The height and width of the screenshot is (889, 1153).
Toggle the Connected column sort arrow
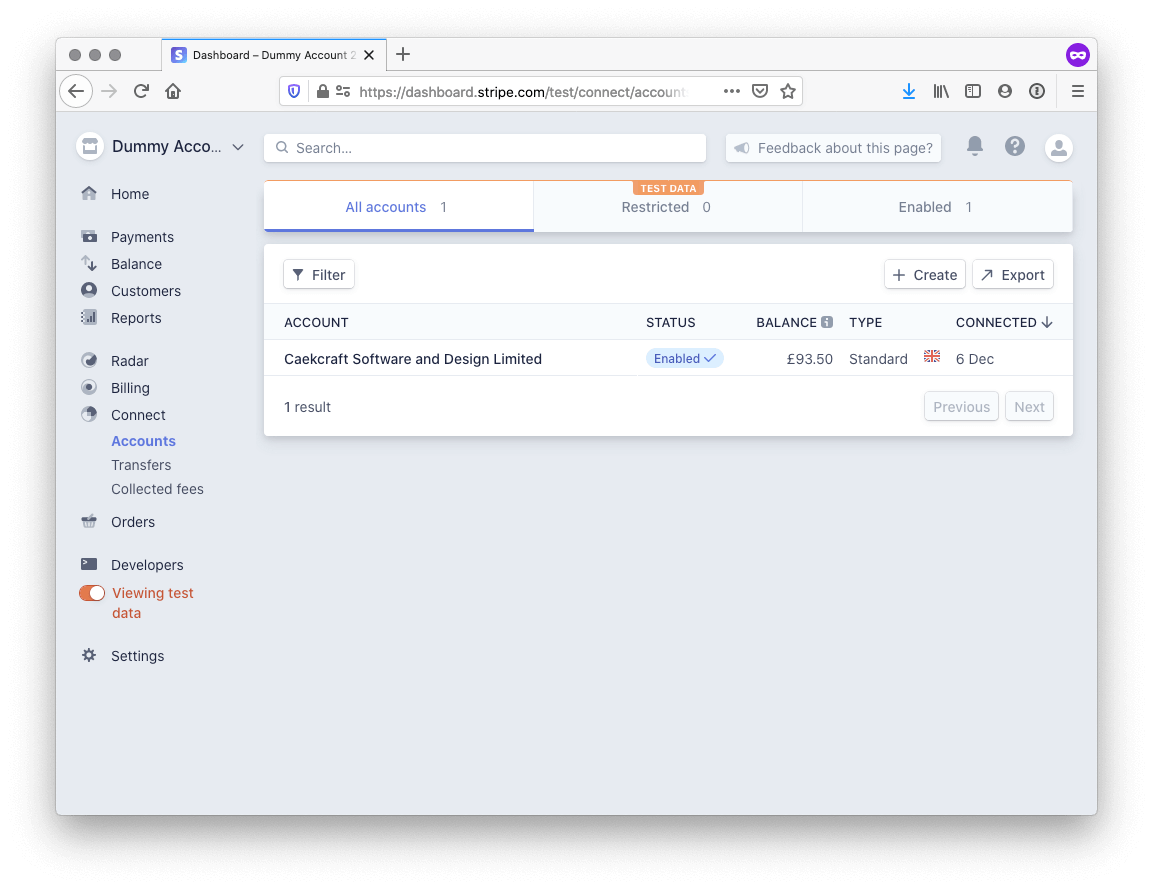pyautogui.click(x=1047, y=322)
